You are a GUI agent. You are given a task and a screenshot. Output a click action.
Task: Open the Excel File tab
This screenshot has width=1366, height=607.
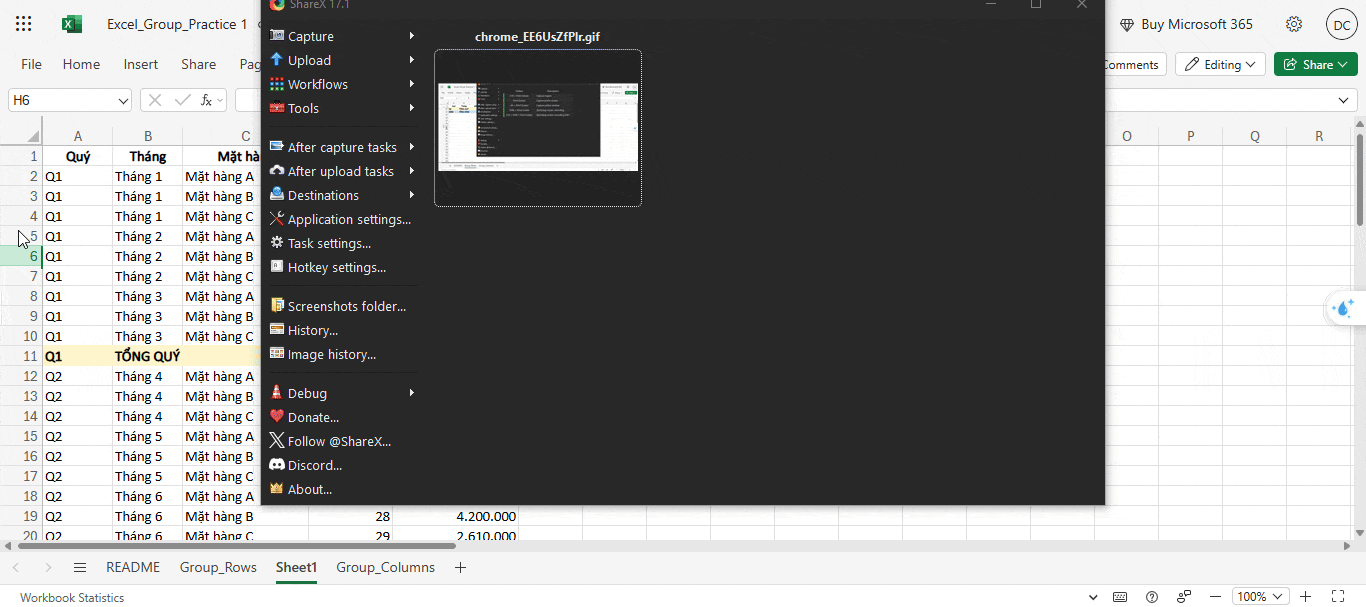[x=32, y=64]
